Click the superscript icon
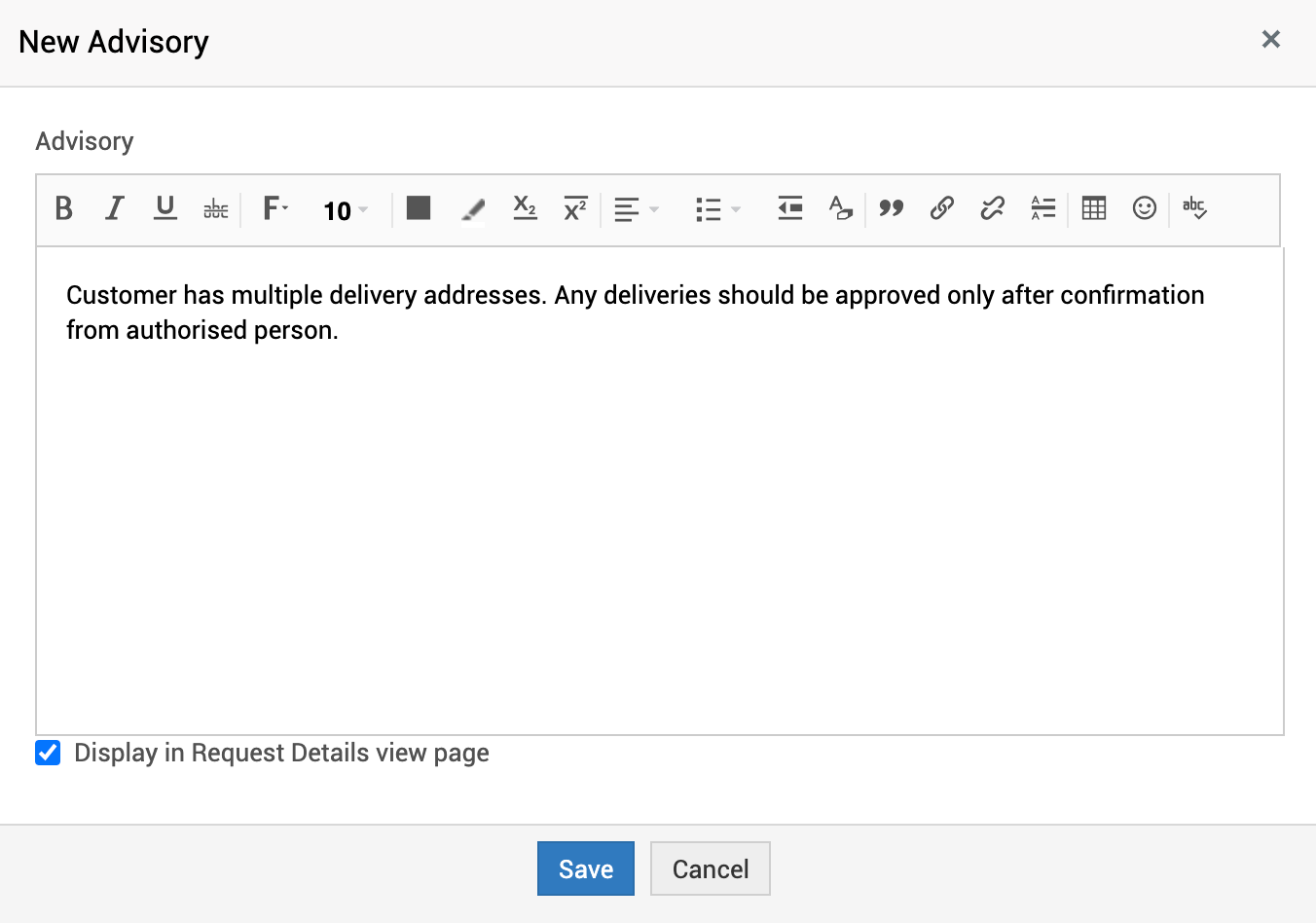1316x923 pixels. 575,208
